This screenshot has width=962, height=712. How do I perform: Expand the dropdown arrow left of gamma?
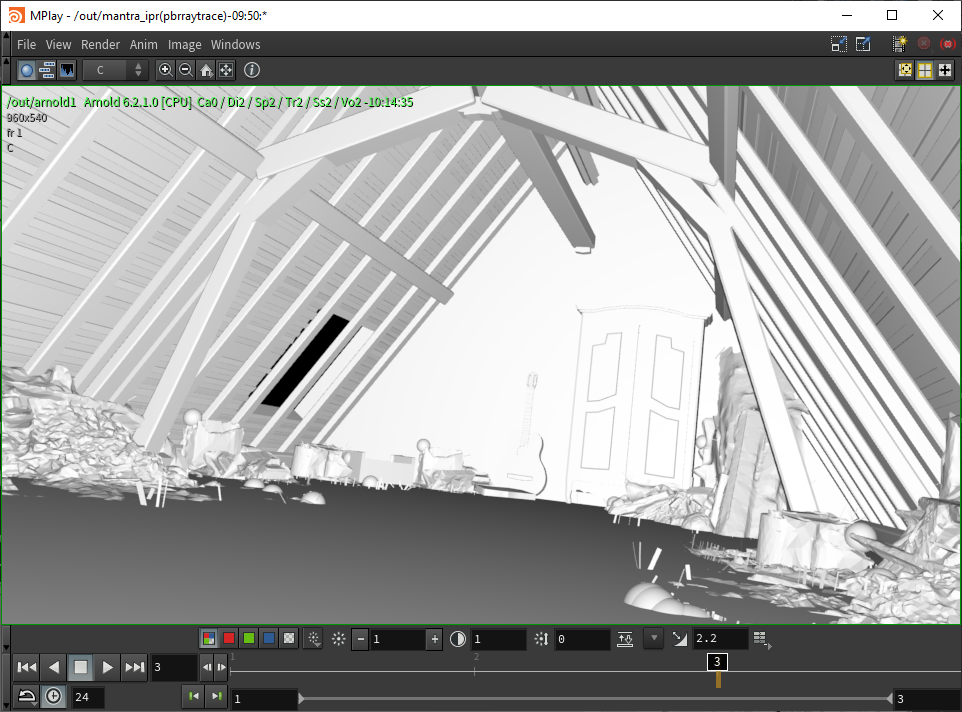[x=654, y=638]
